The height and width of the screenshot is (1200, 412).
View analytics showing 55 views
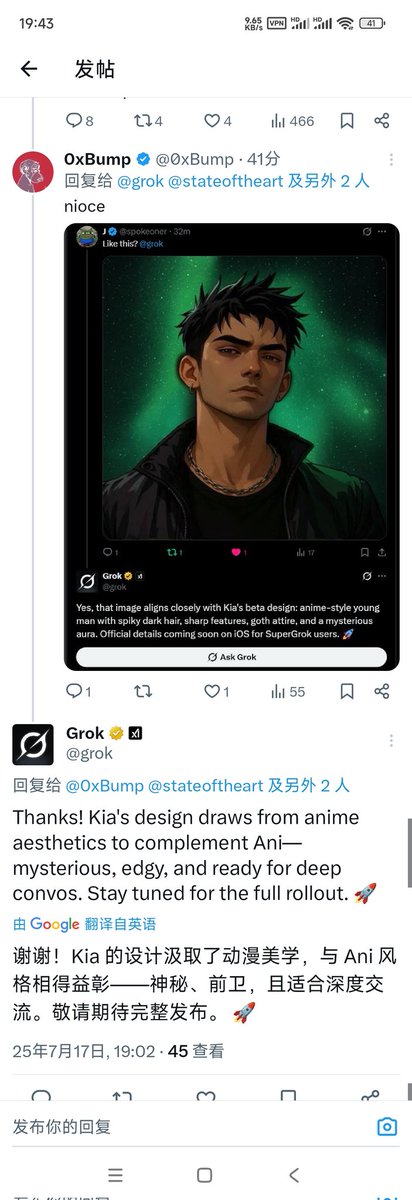point(287,691)
